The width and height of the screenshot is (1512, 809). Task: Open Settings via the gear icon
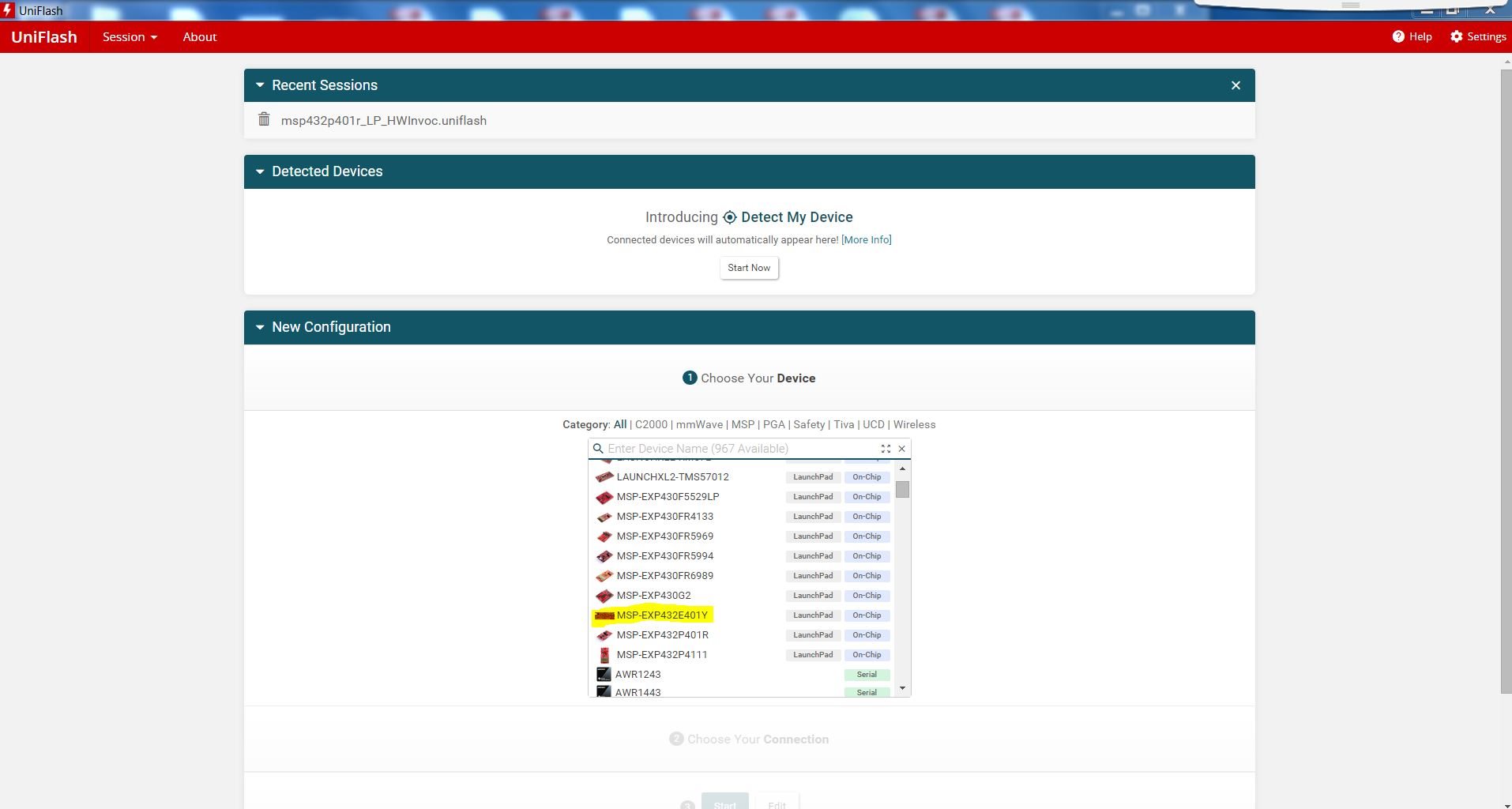coord(1457,36)
